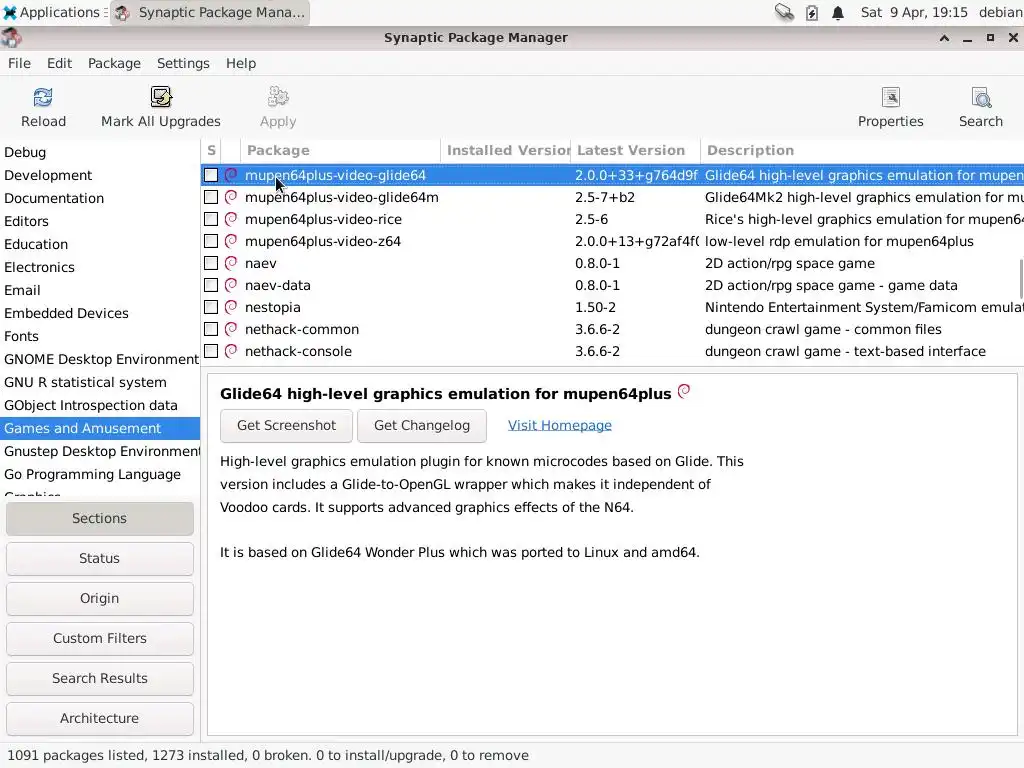Toggle status checkbox for nethack-common
The image size is (1024, 768).
click(211, 329)
